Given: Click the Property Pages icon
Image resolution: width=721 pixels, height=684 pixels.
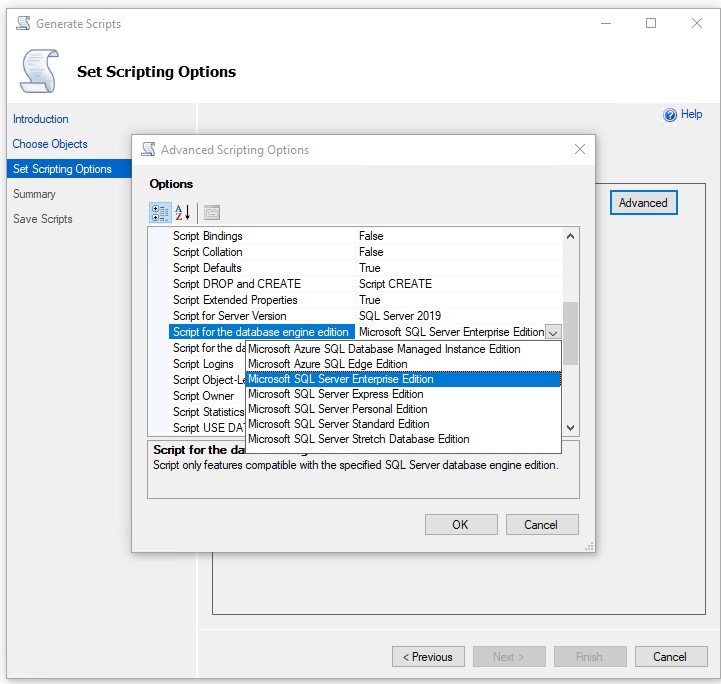Looking at the screenshot, I should (x=211, y=212).
